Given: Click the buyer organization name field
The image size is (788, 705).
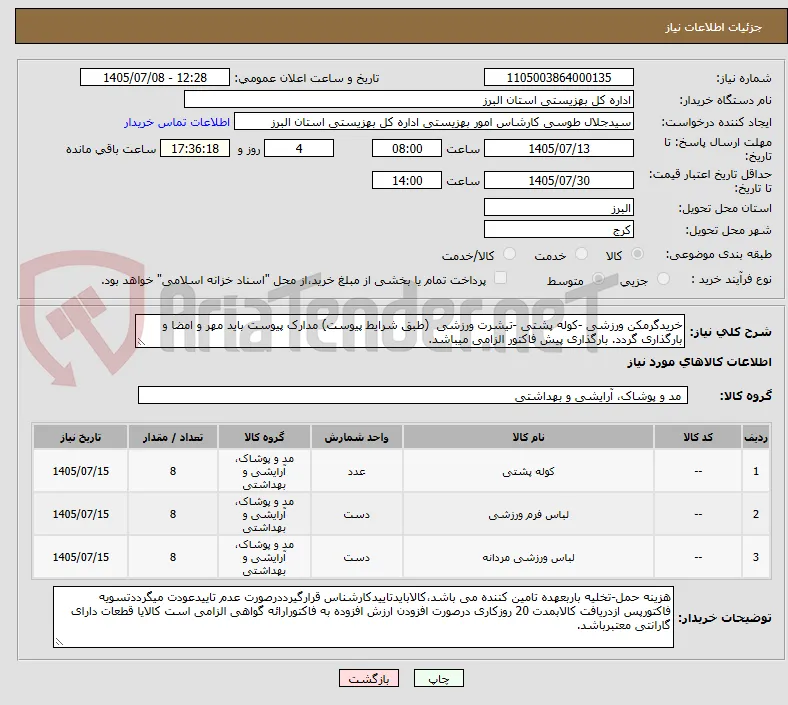Looking at the screenshot, I should (409, 100).
